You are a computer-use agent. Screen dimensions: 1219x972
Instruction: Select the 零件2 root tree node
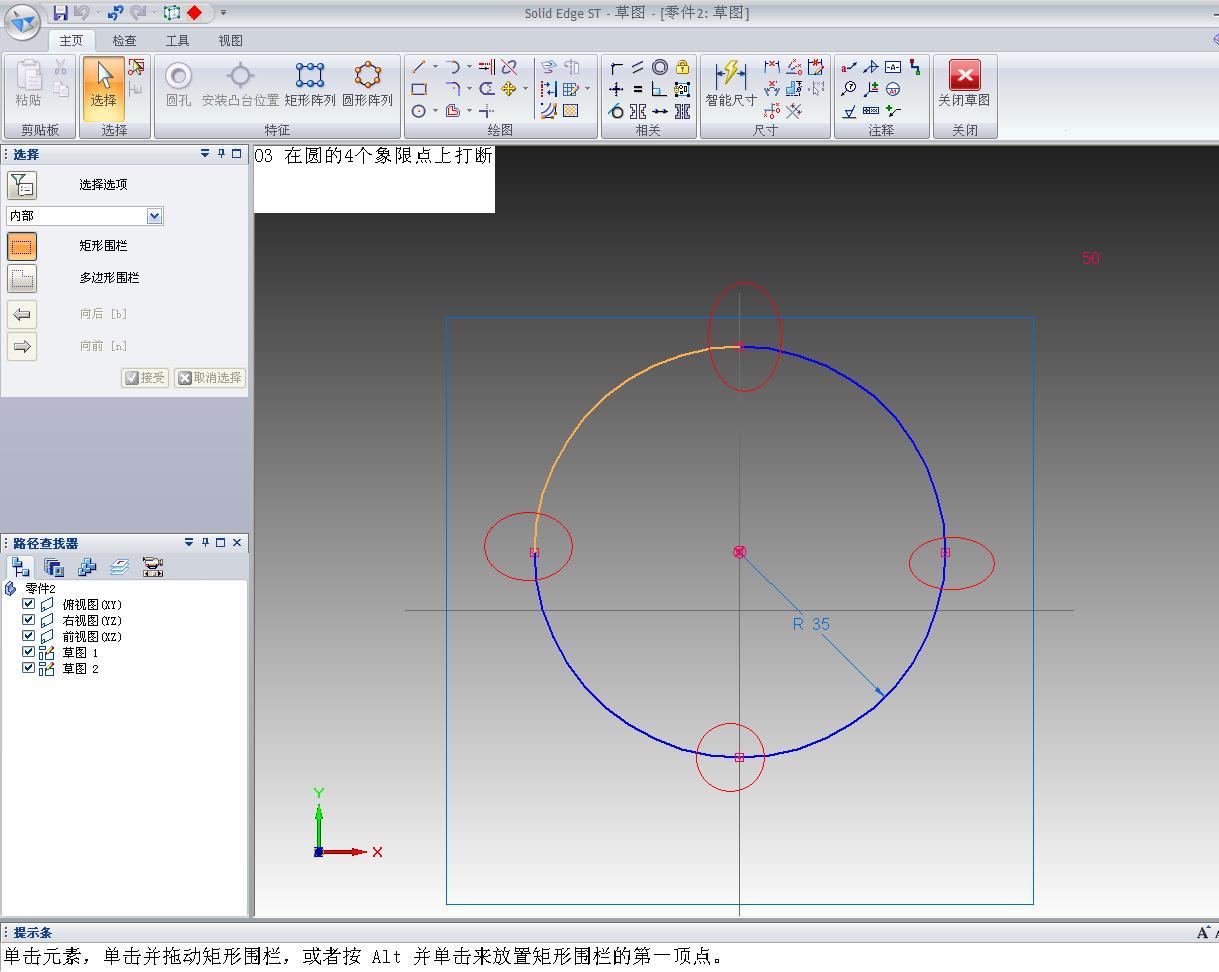40,589
